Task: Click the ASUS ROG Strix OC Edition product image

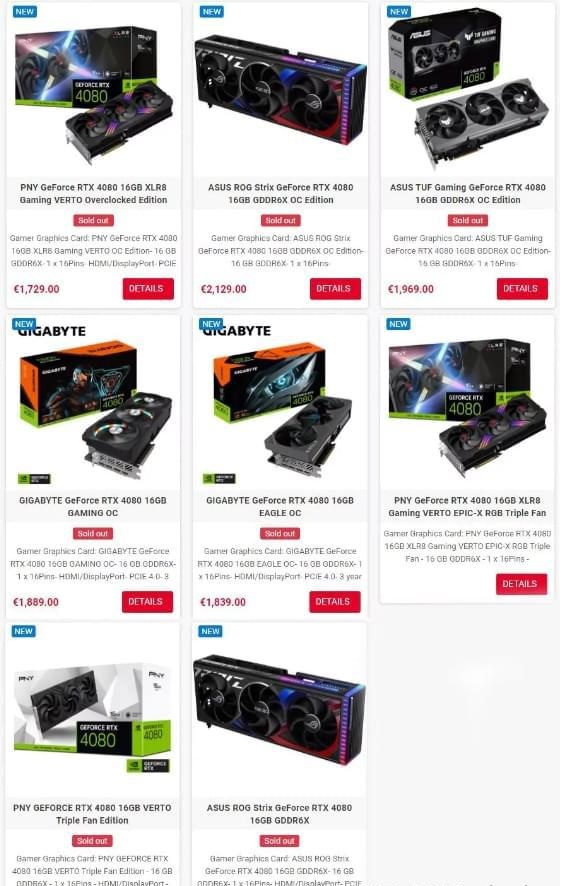Action: [x=280, y=90]
